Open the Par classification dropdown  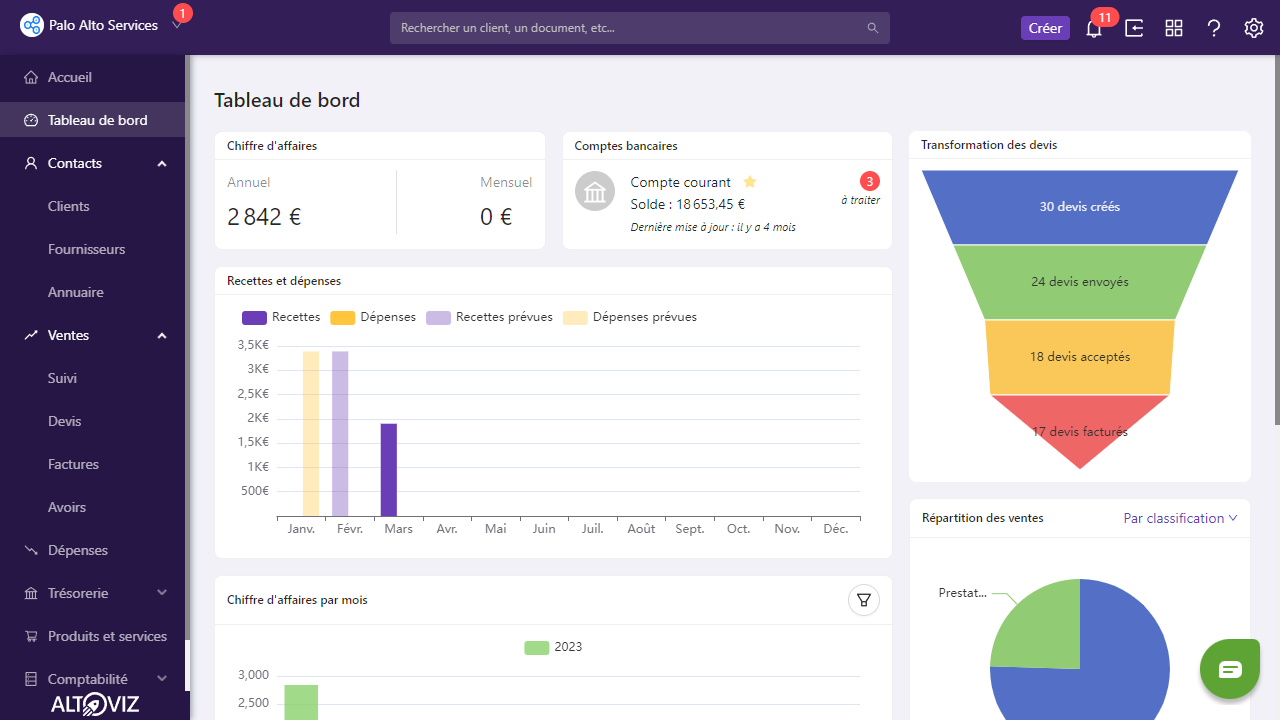click(x=1180, y=518)
